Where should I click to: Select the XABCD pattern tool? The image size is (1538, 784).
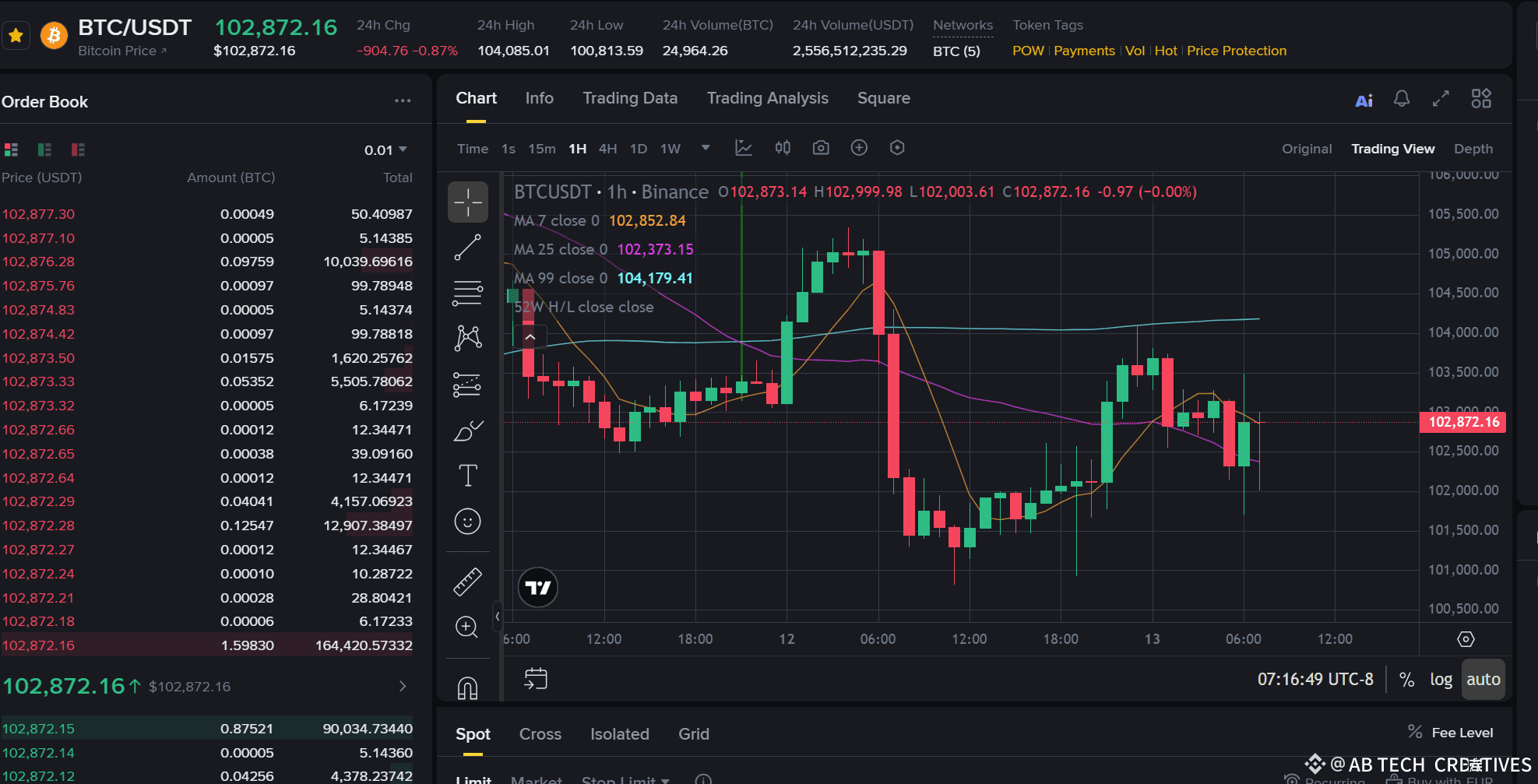click(468, 338)
